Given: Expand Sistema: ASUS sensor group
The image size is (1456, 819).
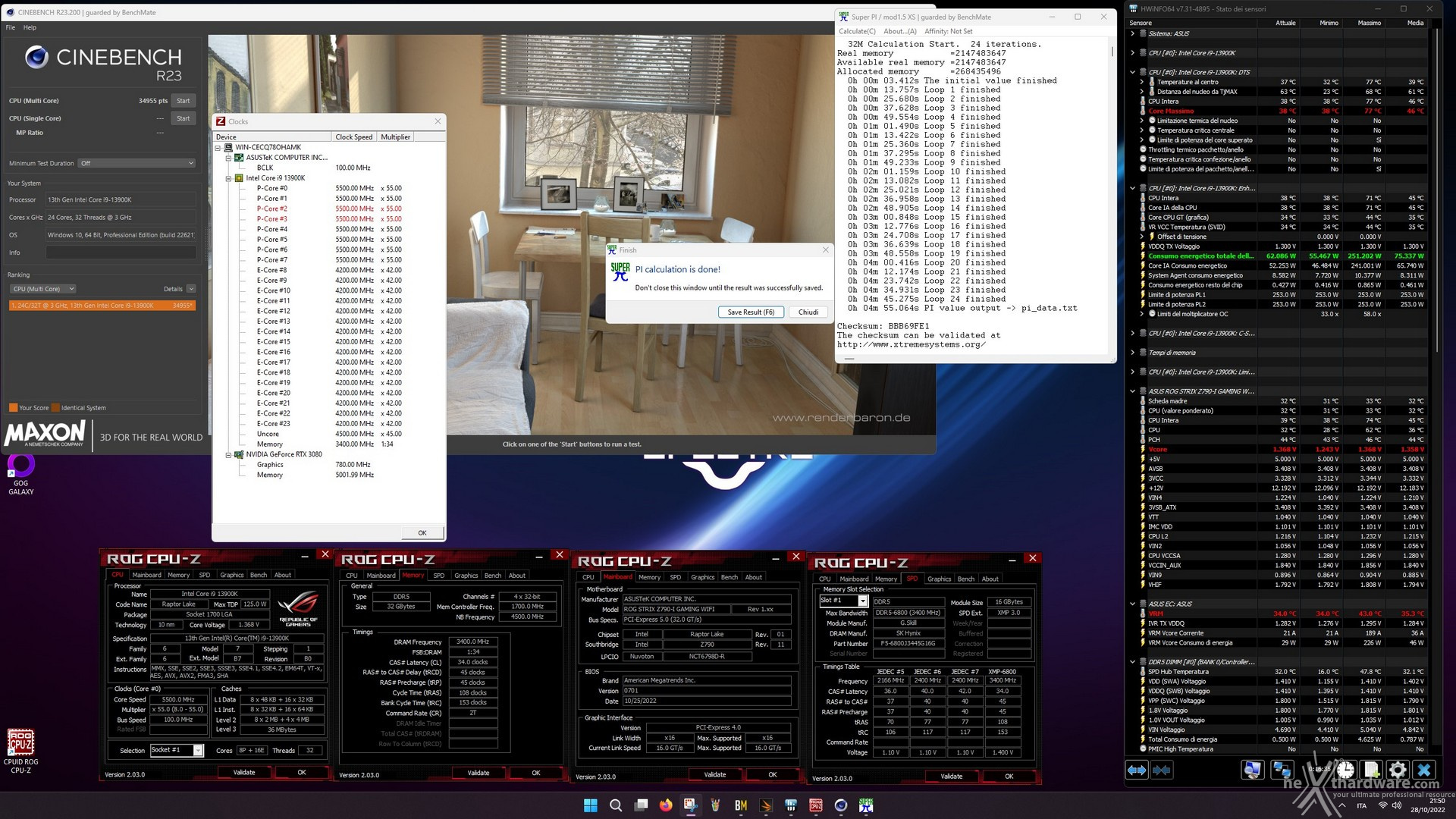Looking at the screenshot, I should coord(1132,33).
